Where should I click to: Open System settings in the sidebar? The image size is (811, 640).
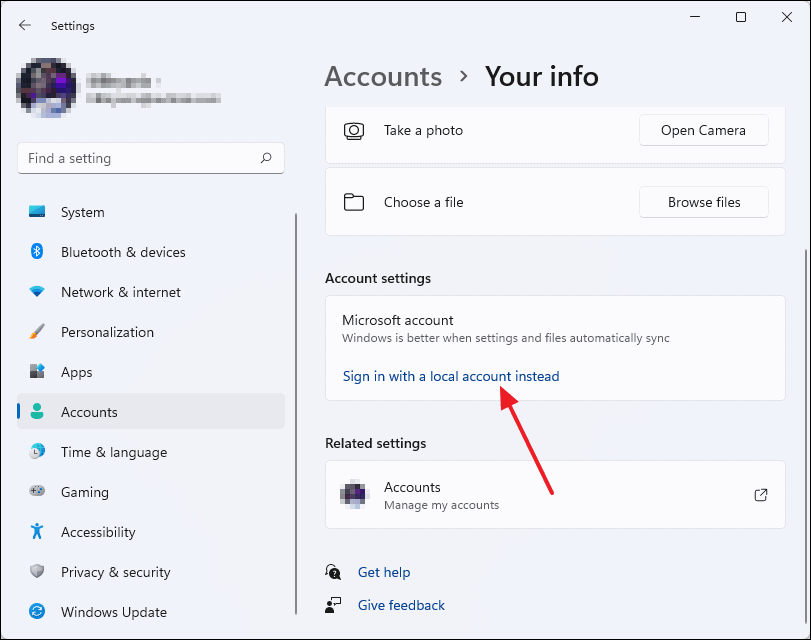[82, 212]
